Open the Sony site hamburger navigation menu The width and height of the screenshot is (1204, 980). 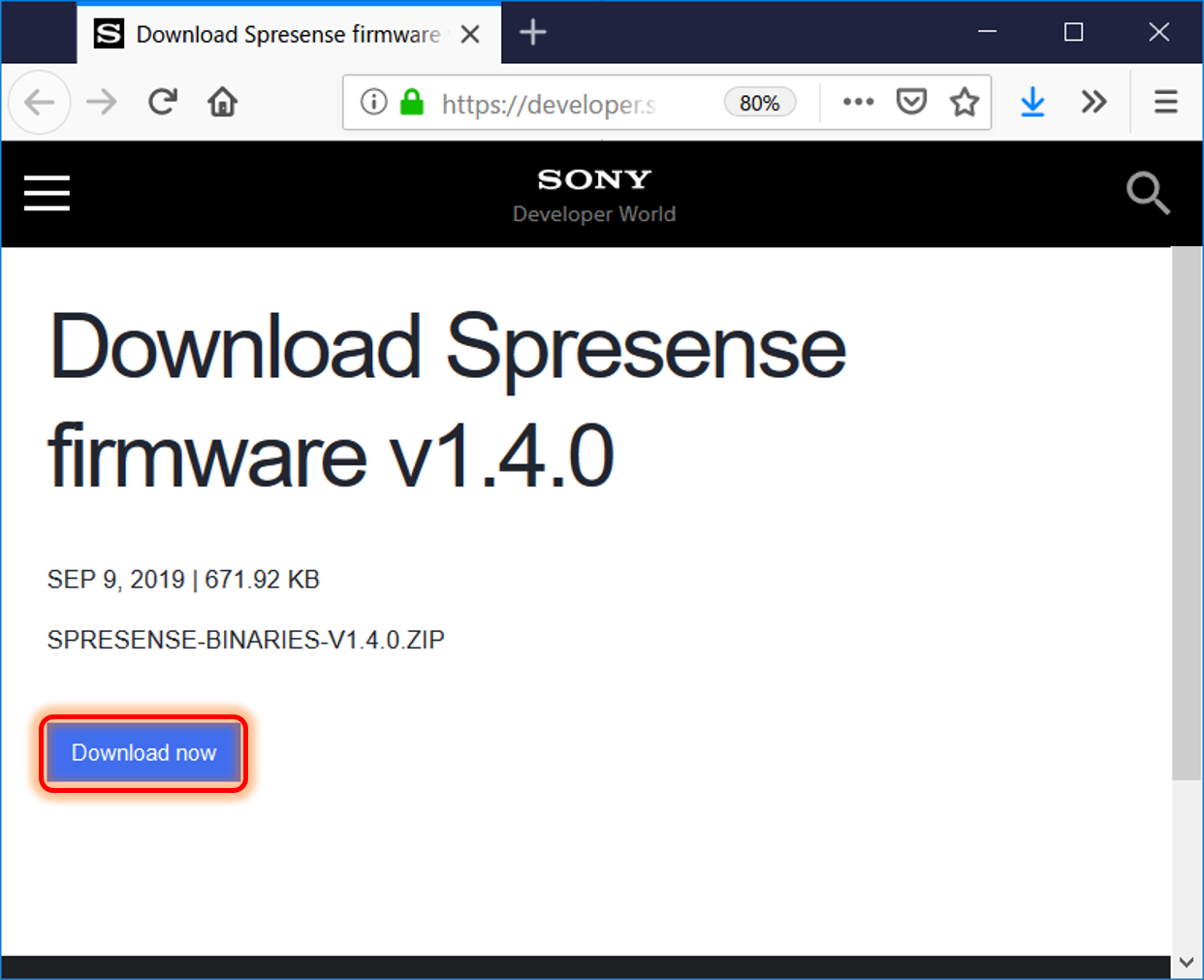click(47, 194)
